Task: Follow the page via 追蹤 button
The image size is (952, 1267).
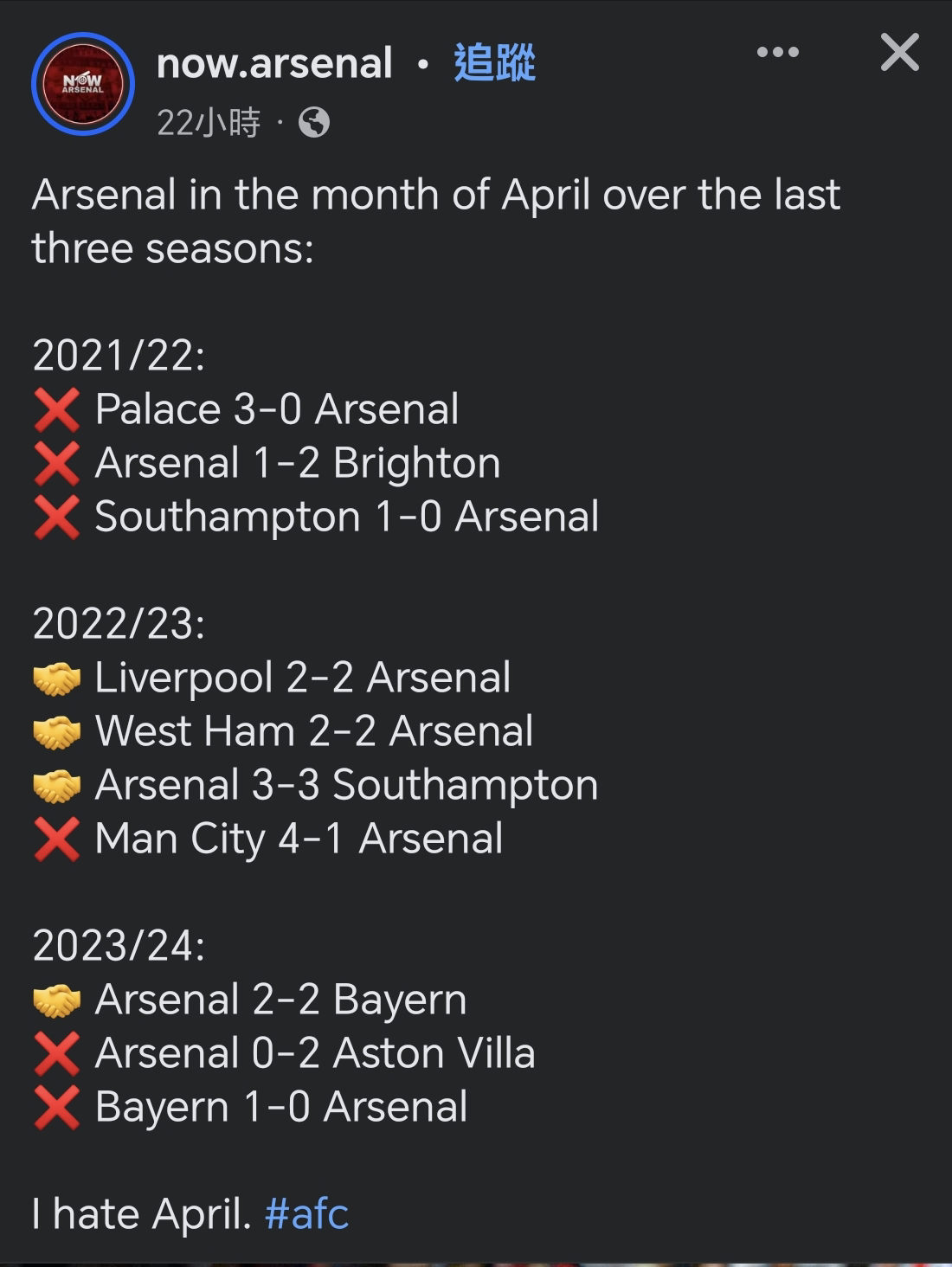Action: click(495, 63)
